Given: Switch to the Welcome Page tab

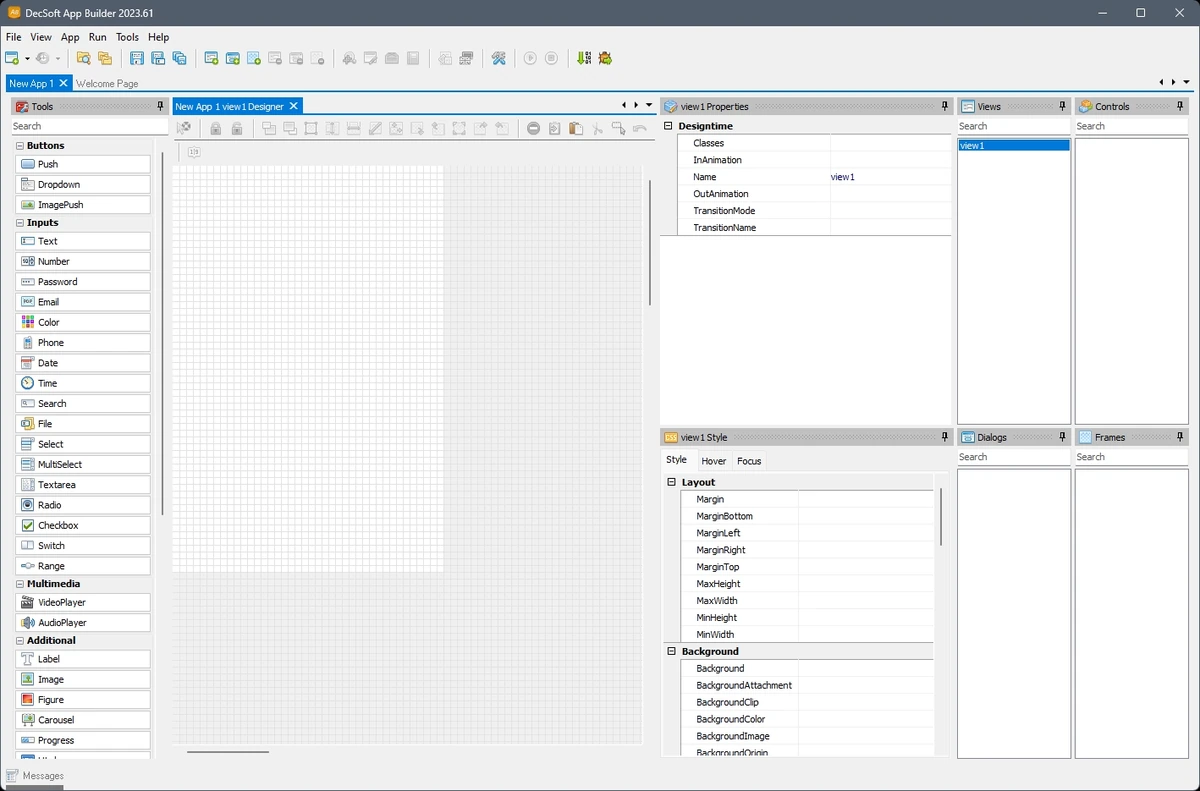Looking at the screenshot, I should 107,84.
